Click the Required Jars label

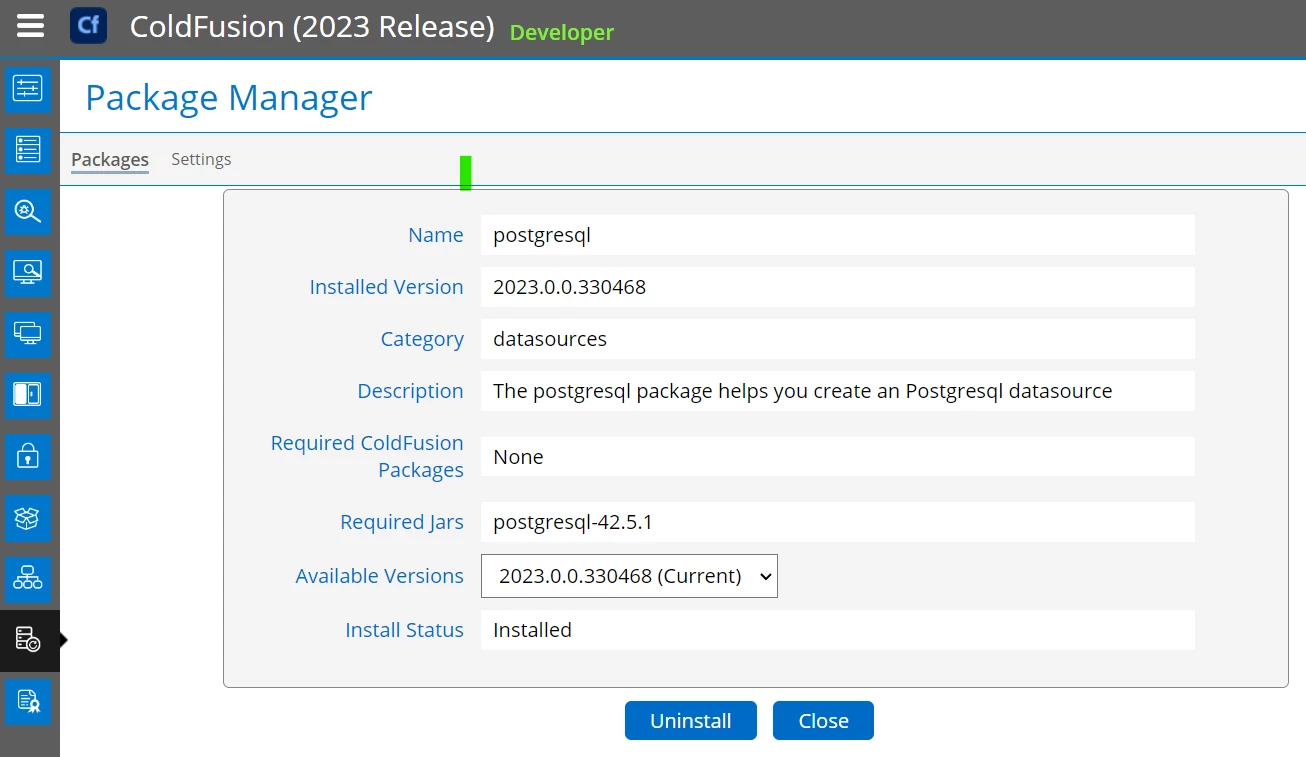click(402, 522)
